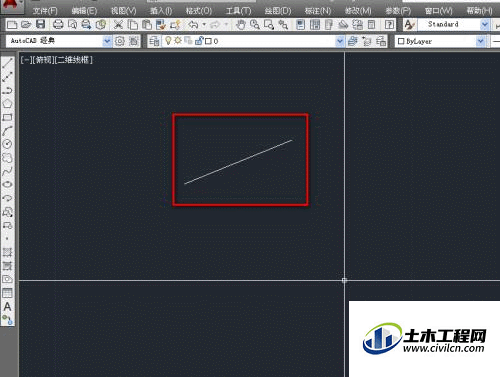Click the [二维线框] visual style label
The height and width of the screenshot is (377, 500).
pos(73,60)
